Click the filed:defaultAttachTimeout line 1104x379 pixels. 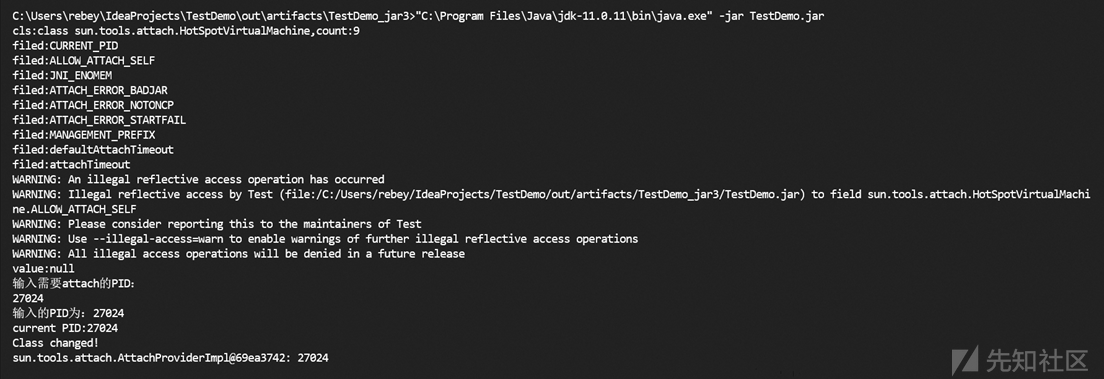tap(93, 149)
